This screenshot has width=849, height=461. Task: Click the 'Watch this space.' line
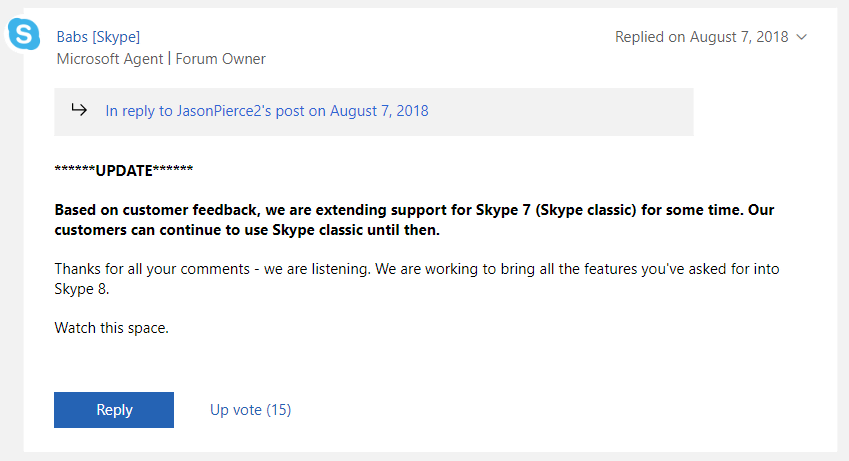pyautogui.click(x=112, y=328)
